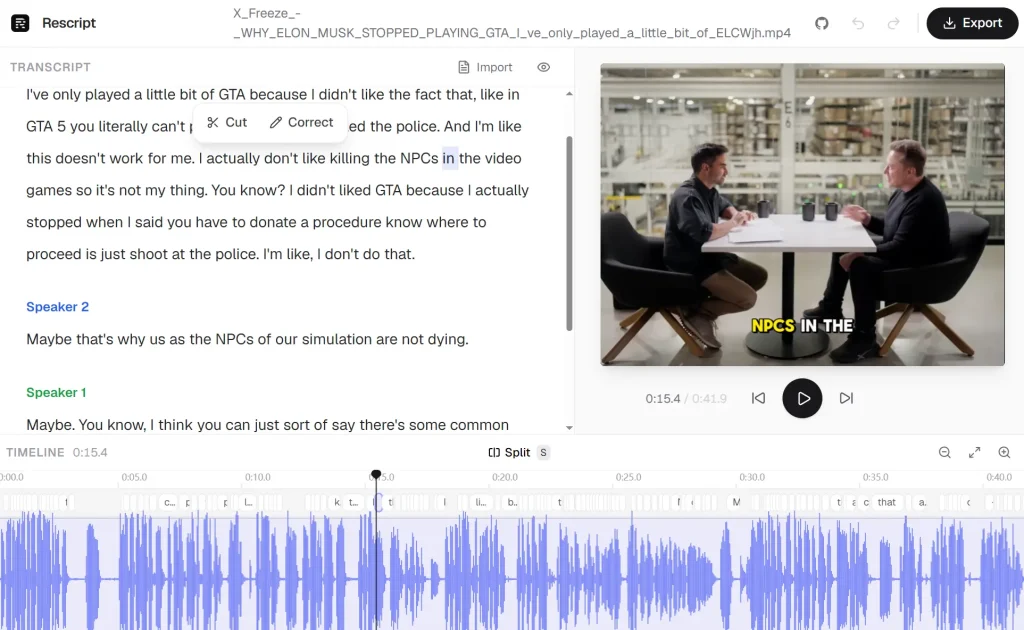Click the word "procedure" in the transcript
This screenshot has height=630, width=1024.
(347, 222)
